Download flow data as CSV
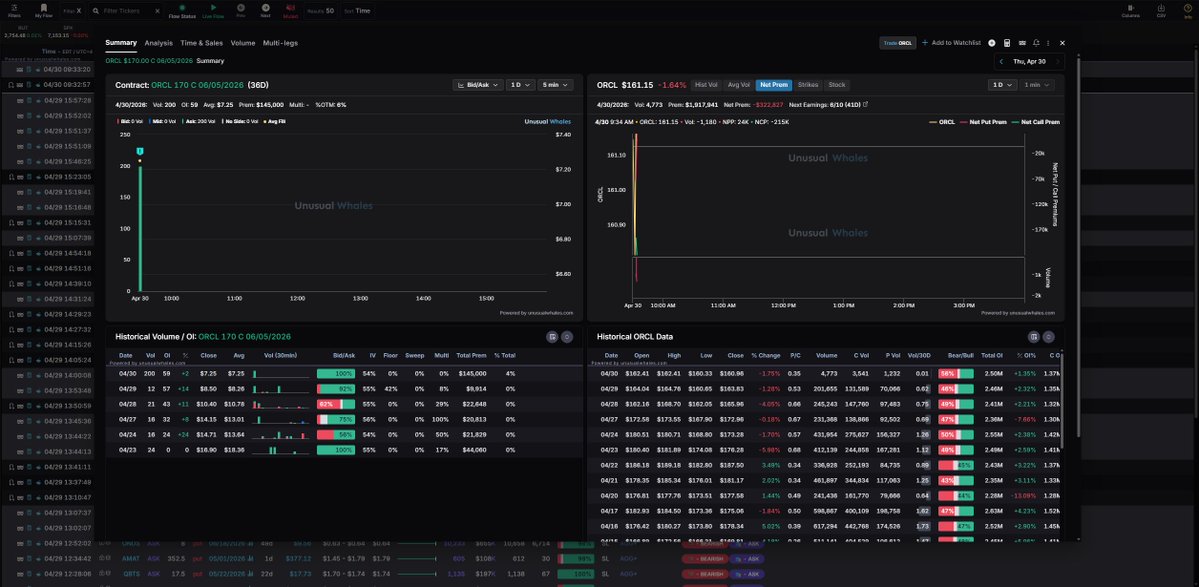 click(1162, 11)
